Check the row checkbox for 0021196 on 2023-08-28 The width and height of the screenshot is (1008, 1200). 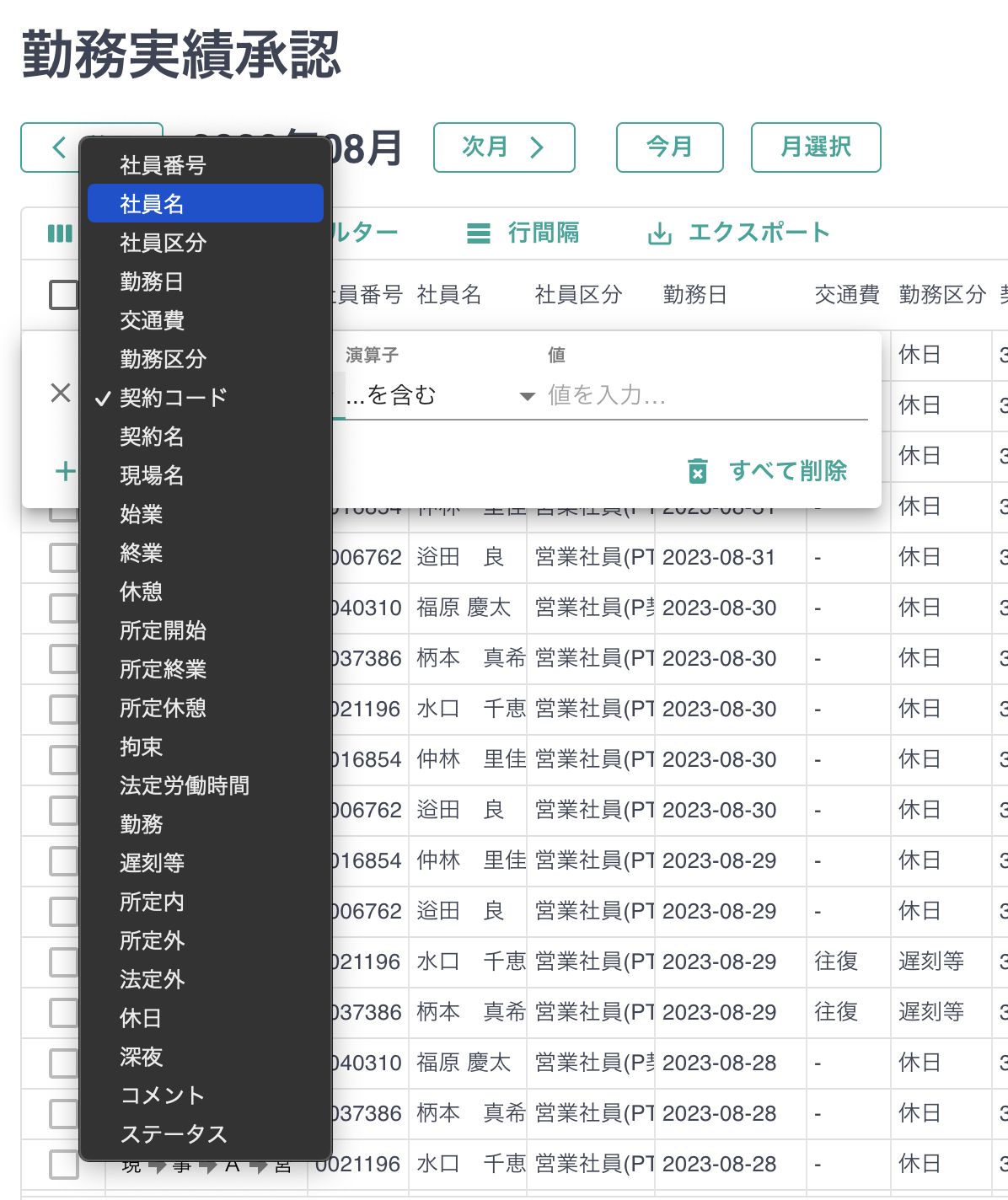(64, 1164)
